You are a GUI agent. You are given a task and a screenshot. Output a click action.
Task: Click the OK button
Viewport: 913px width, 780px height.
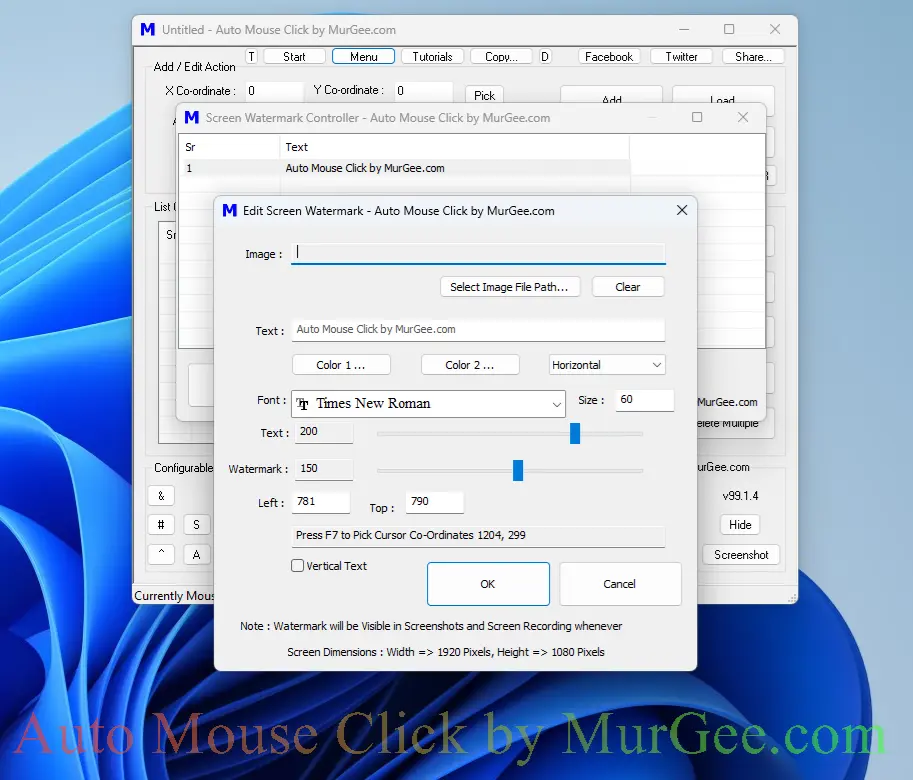488,584
